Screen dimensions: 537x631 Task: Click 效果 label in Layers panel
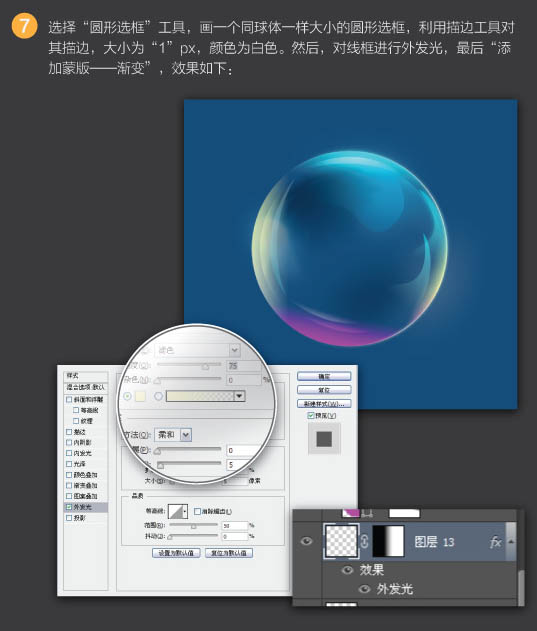point(372,570)
